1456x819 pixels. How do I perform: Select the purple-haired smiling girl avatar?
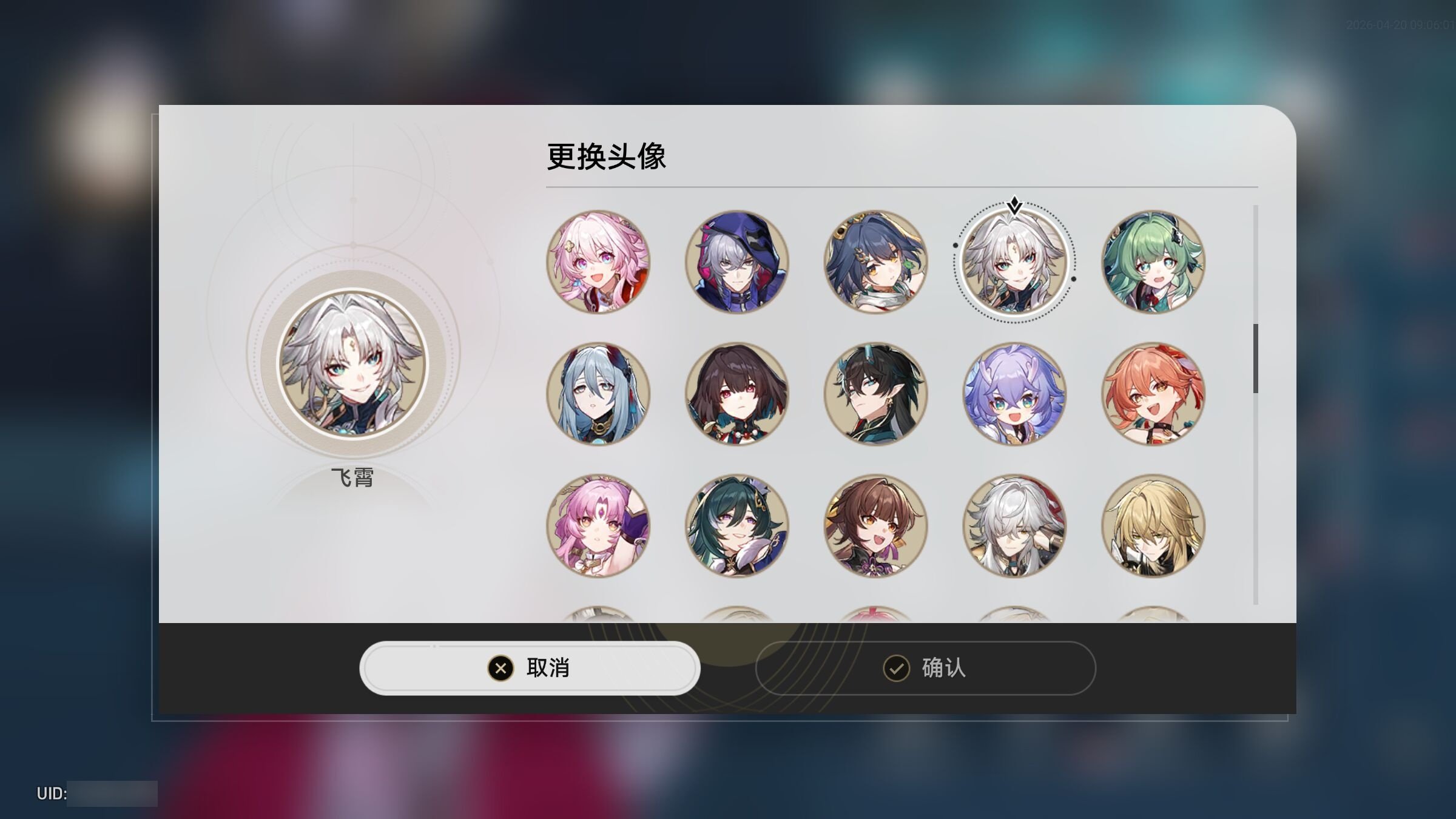1014,394
